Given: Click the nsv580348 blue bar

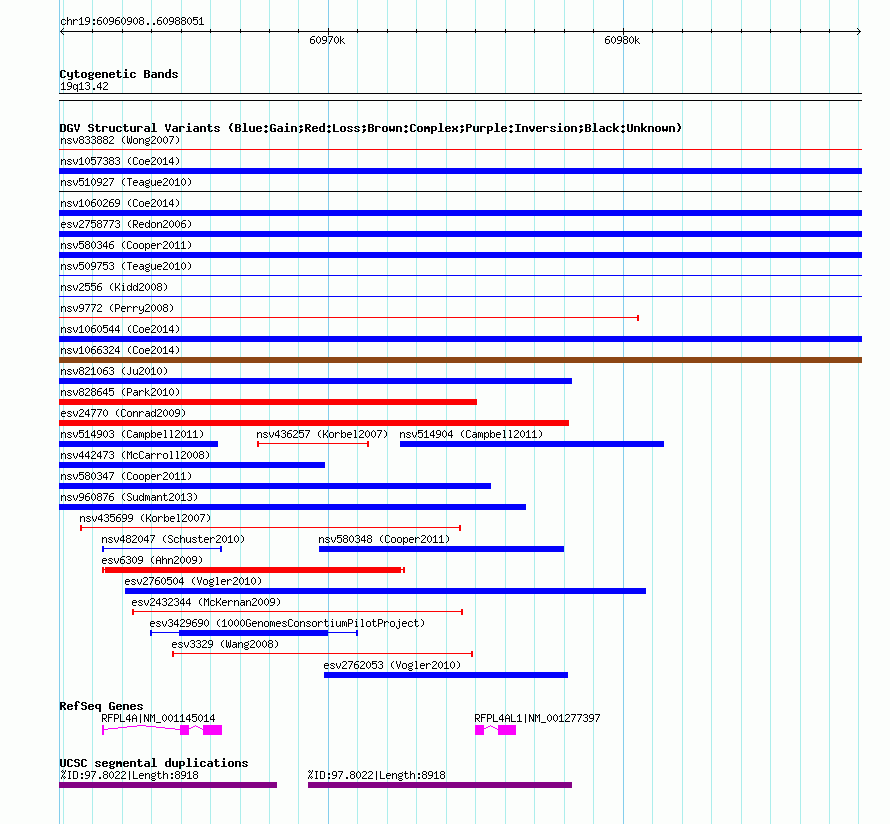Looking at the screenshot, I should [442, 549].
